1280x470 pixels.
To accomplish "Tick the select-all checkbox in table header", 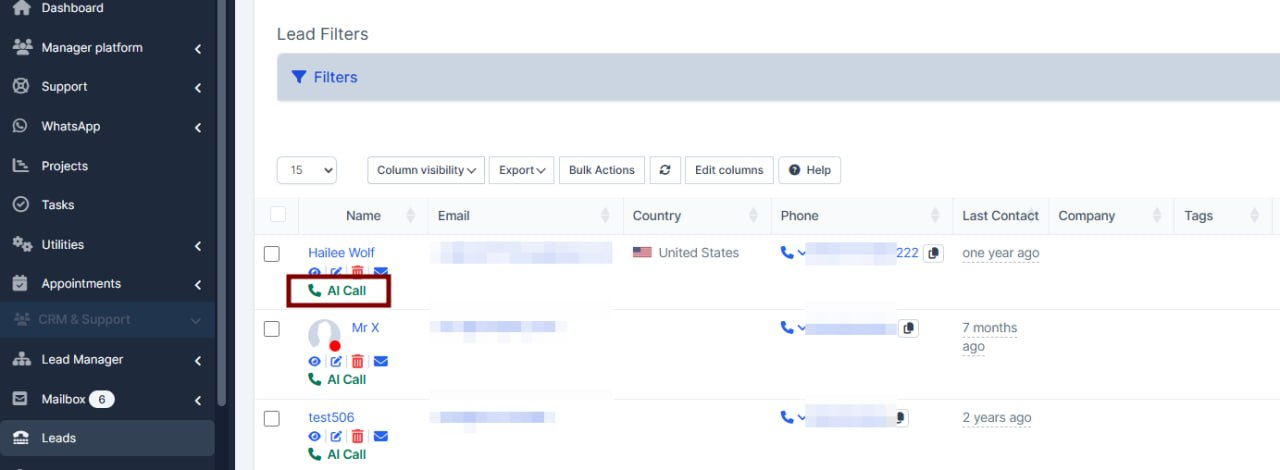I will coord(278,214).
